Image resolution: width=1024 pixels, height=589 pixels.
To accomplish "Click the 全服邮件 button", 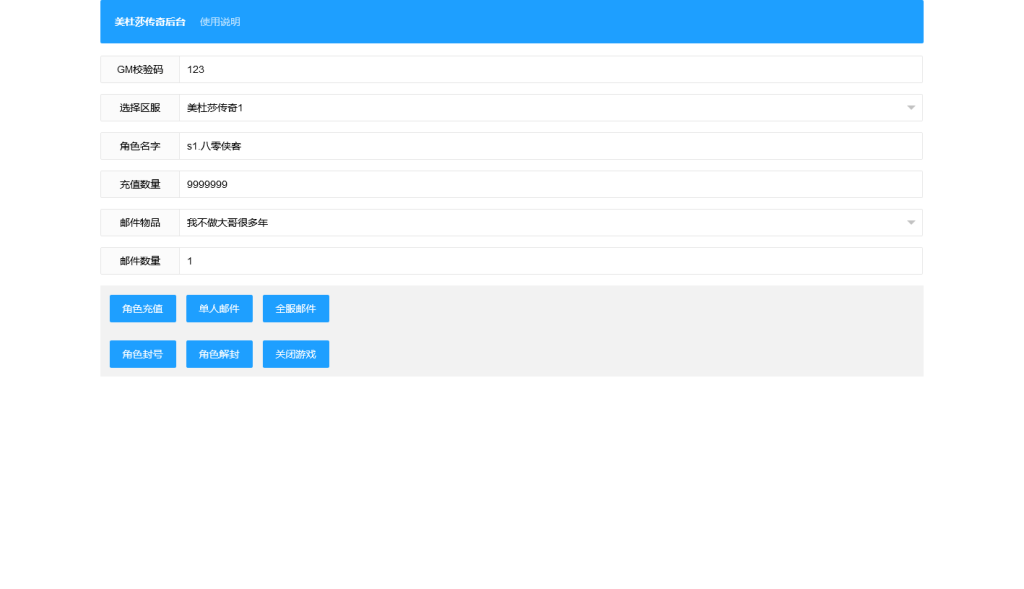I will coord(295,309).
